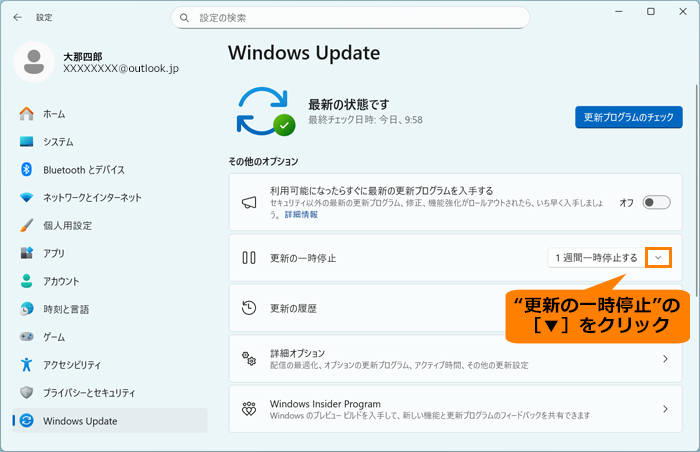The height and width of the screenshot is (452, 700).
Task: Open 個人用設定 page
Action: click(x=110, y=225)
